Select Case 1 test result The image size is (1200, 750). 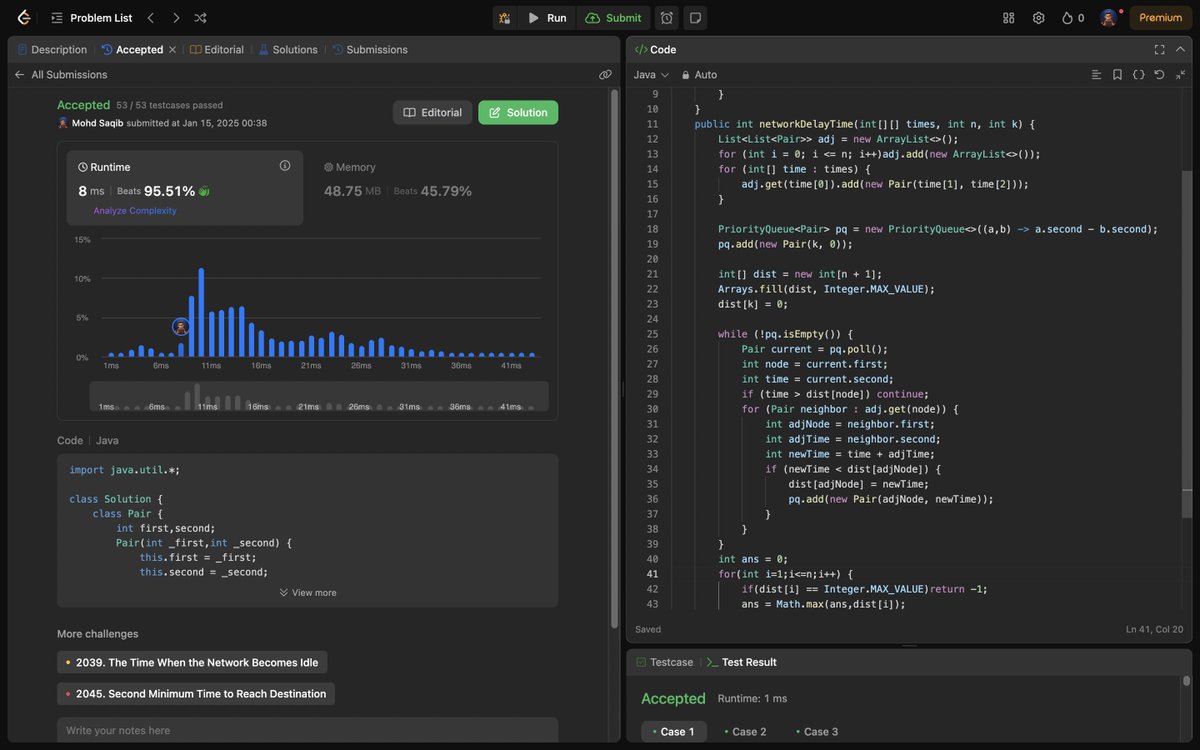pos(674,732)
